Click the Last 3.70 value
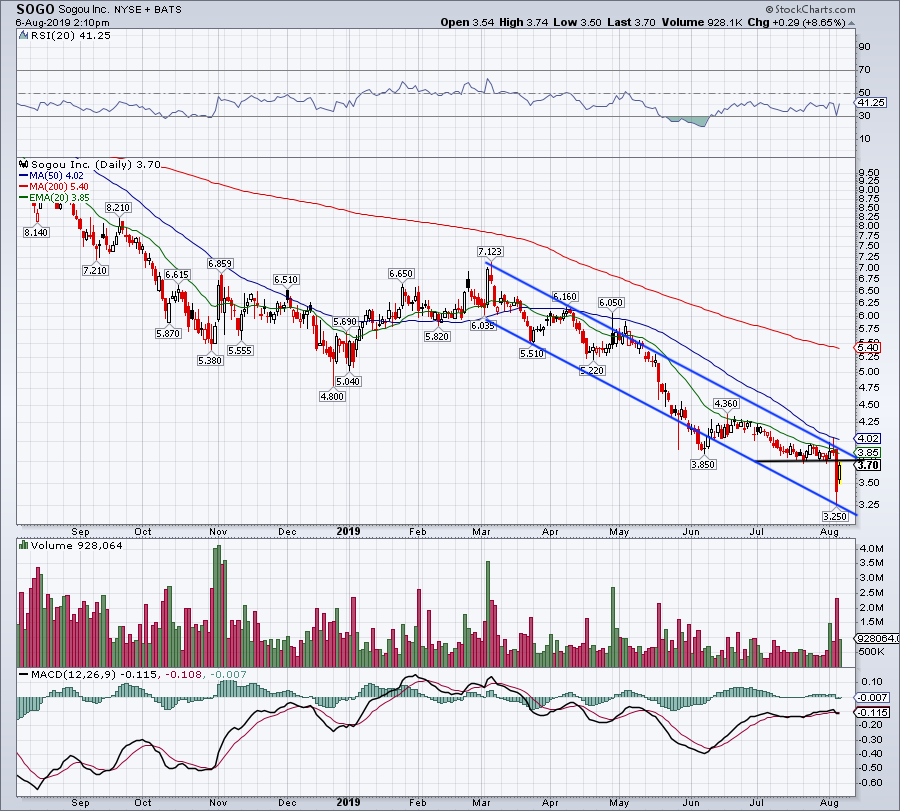This screenshot has width=900, height=811. (x=631, y=23)
